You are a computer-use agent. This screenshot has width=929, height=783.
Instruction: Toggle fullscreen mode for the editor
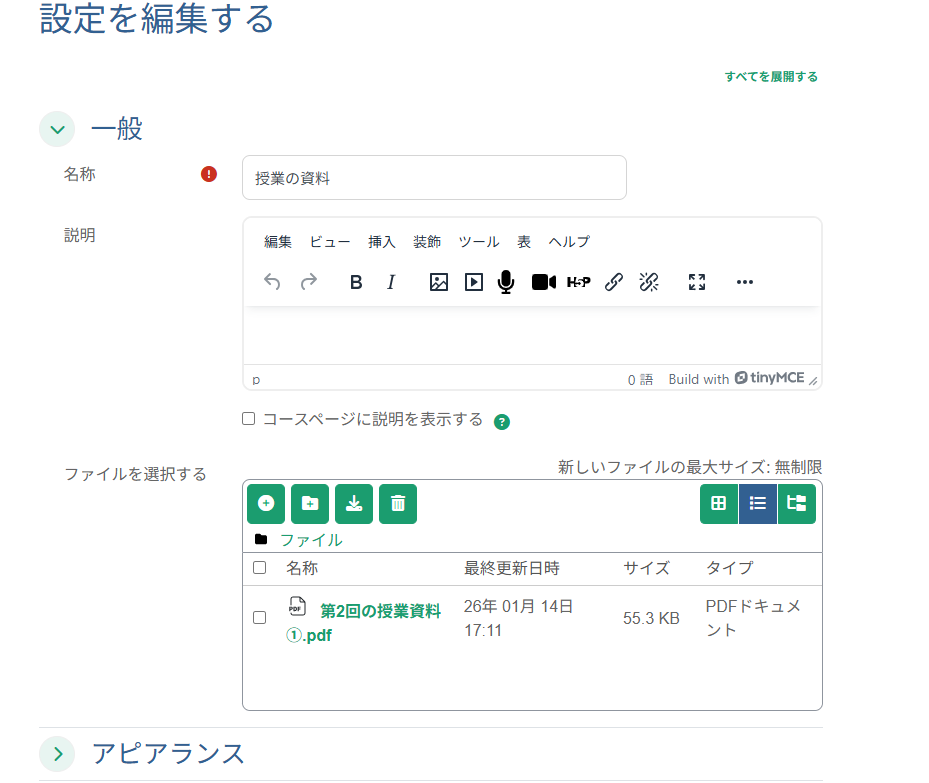(x=697, y=282)
